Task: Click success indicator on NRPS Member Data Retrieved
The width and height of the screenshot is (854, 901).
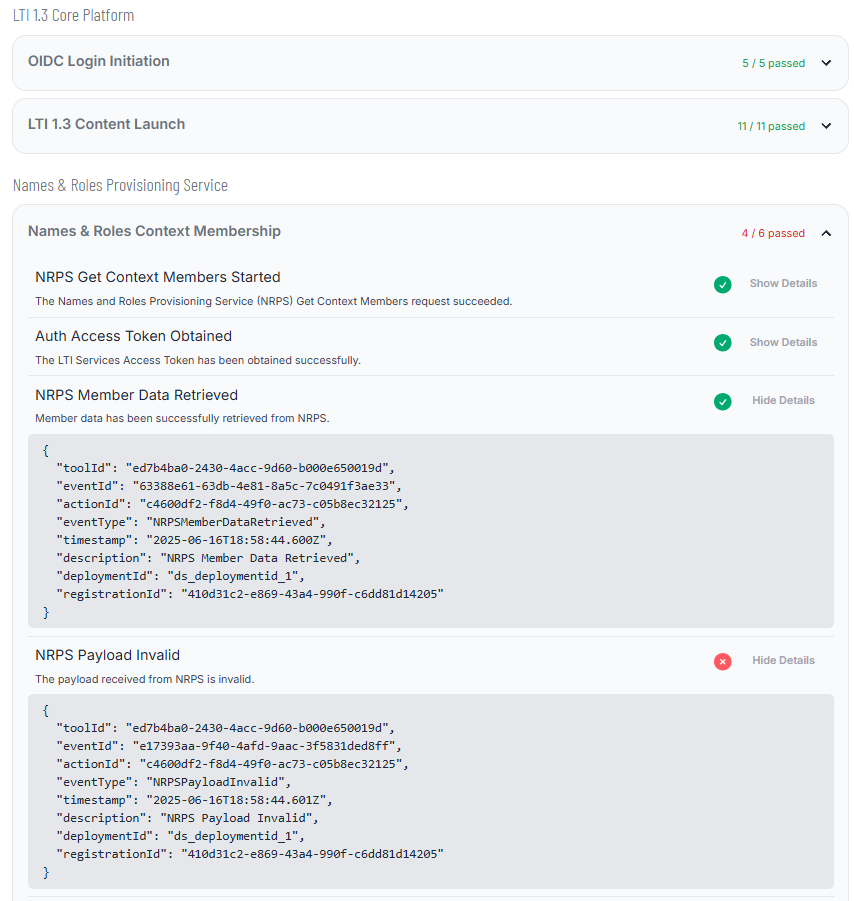Action: click(x=722, y=400)
